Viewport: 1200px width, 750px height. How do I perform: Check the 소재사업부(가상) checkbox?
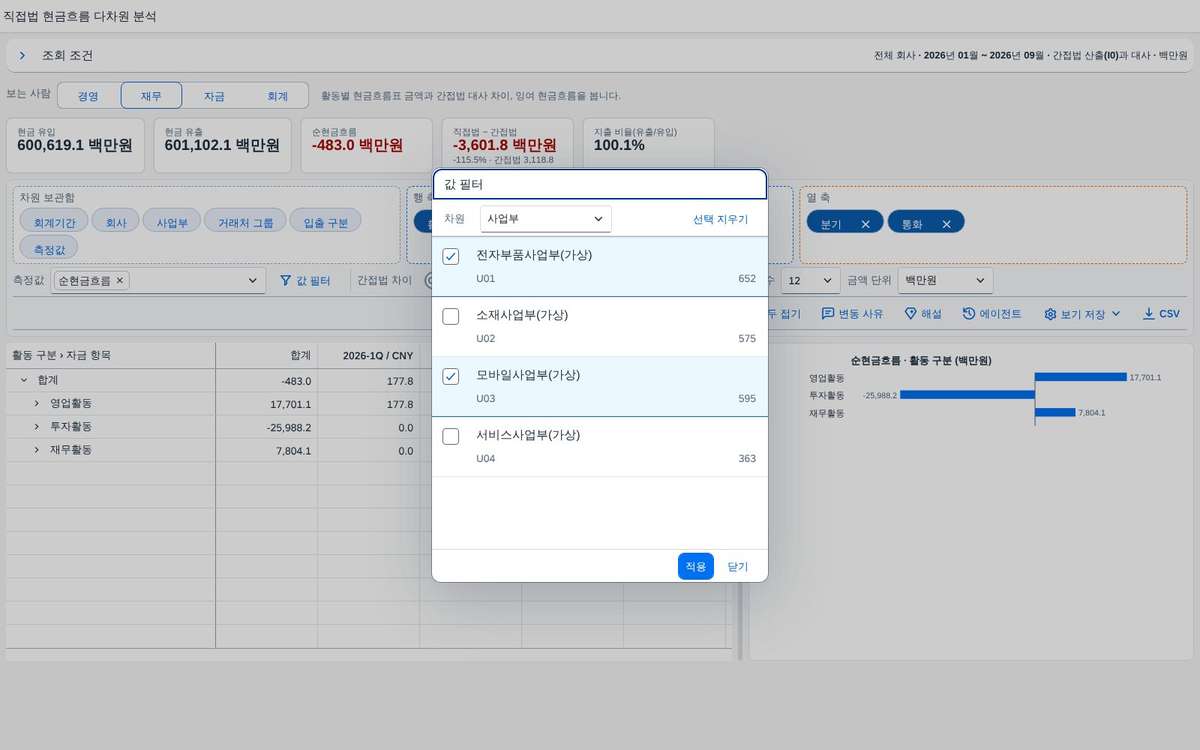[x=451, y=317]
